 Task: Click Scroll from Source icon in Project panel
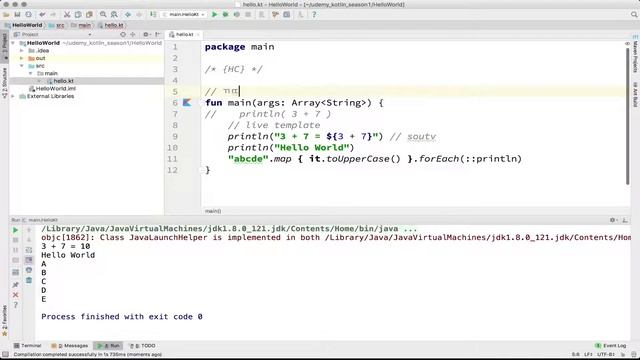point(123,35)
